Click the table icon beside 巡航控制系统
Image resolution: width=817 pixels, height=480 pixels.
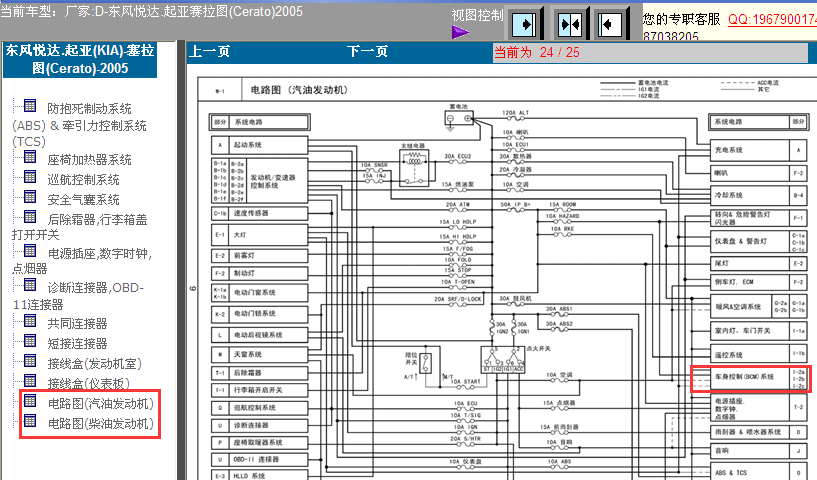pyautogui.click(x=30, y=177)
